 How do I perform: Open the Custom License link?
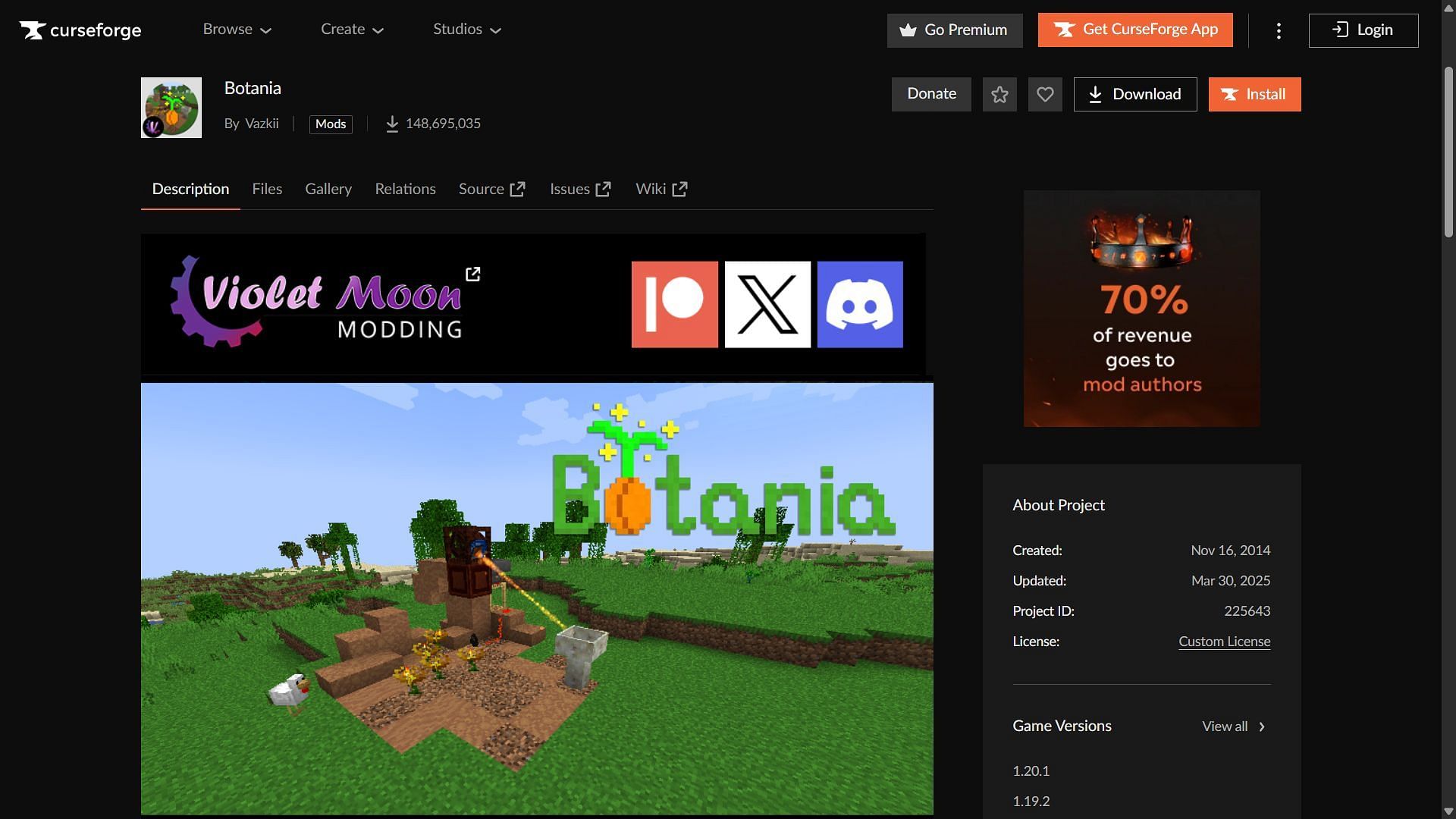tap(1224, 642)
